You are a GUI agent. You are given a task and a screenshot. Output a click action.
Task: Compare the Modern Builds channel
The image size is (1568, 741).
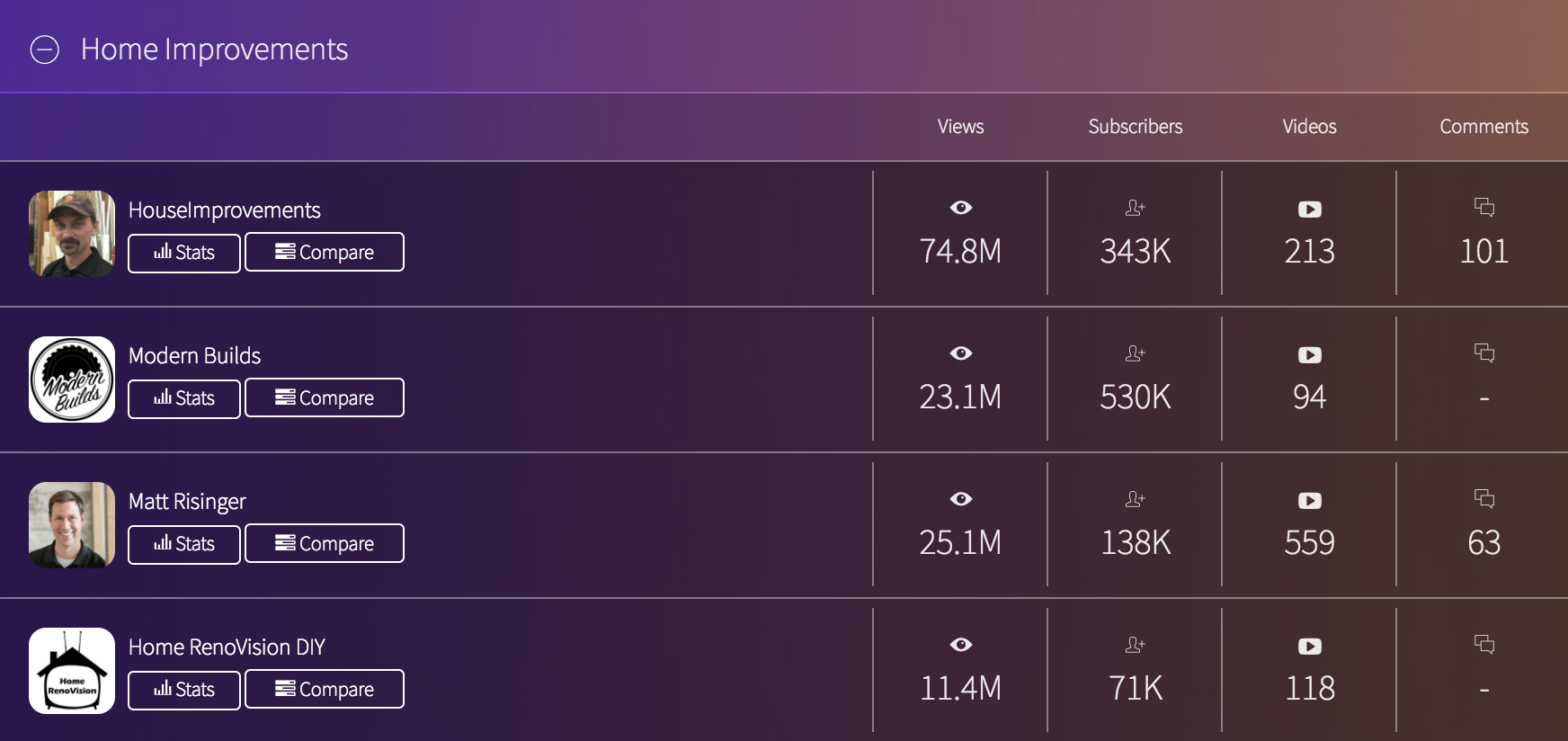tap(325, 397)
